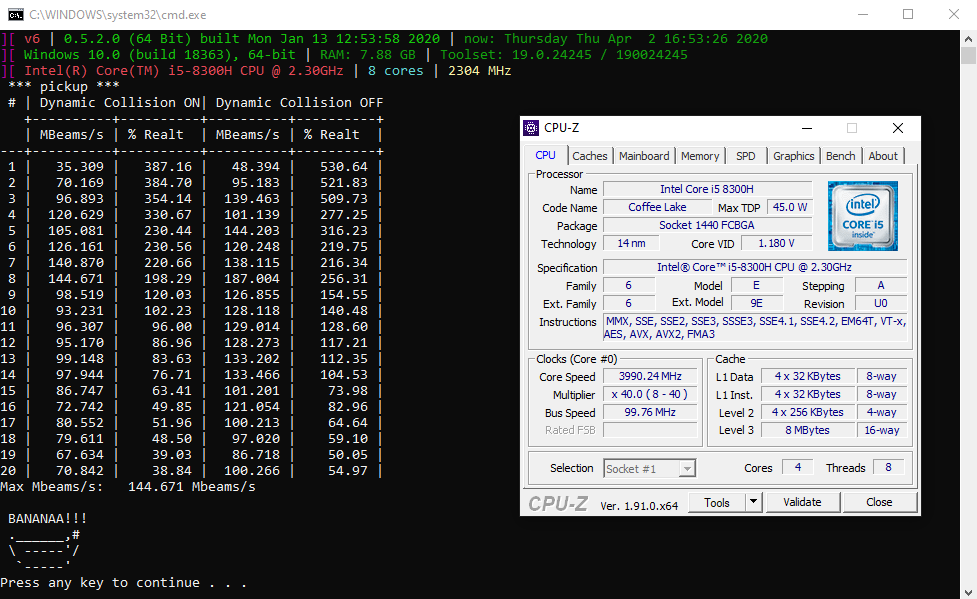977x599 pixels.
Task: Close the cmd.exe console window
Action: (x=953, y=14)
